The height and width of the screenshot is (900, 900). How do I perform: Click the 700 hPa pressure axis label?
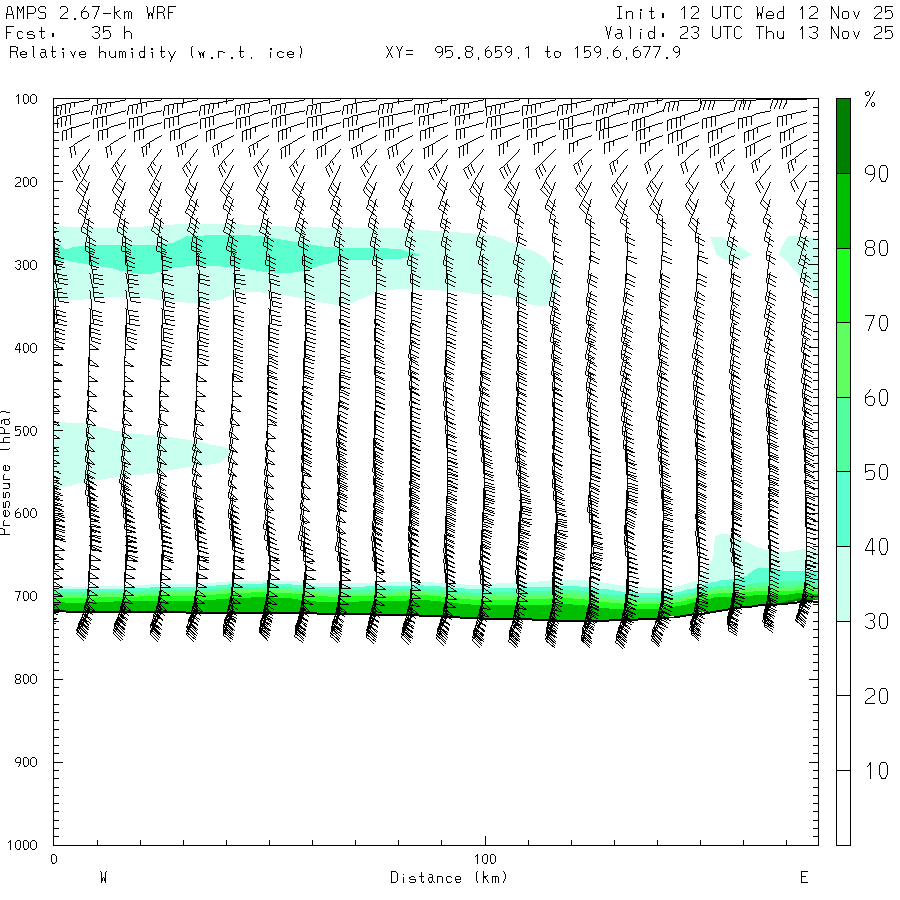(x=26, y=596)
